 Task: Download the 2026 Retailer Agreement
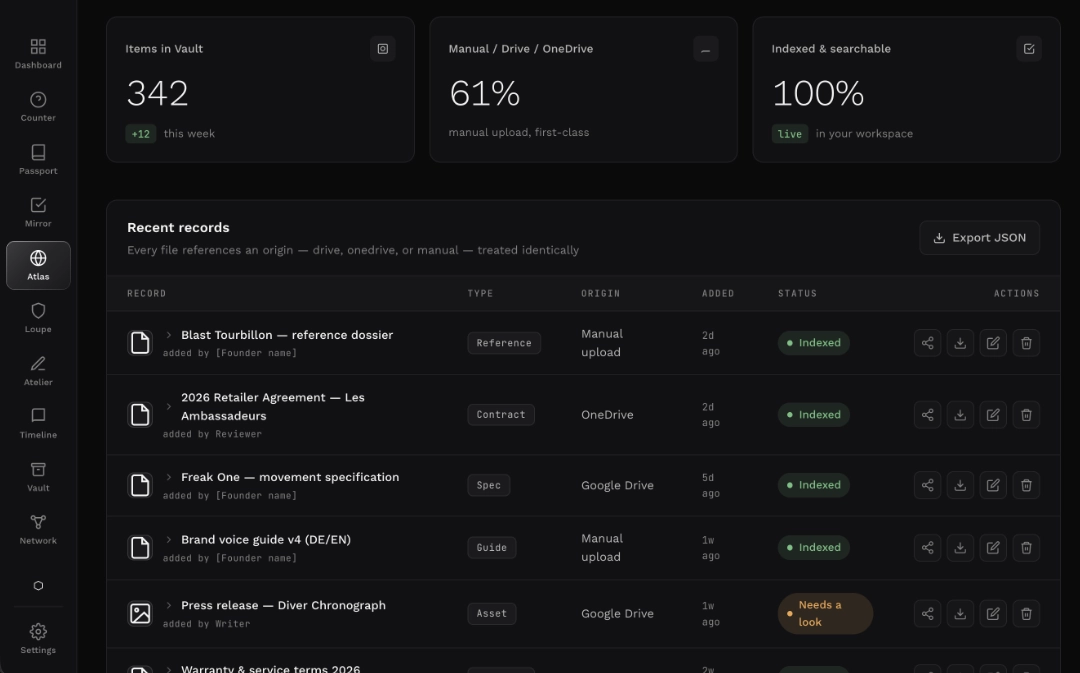tap(960, 415)
